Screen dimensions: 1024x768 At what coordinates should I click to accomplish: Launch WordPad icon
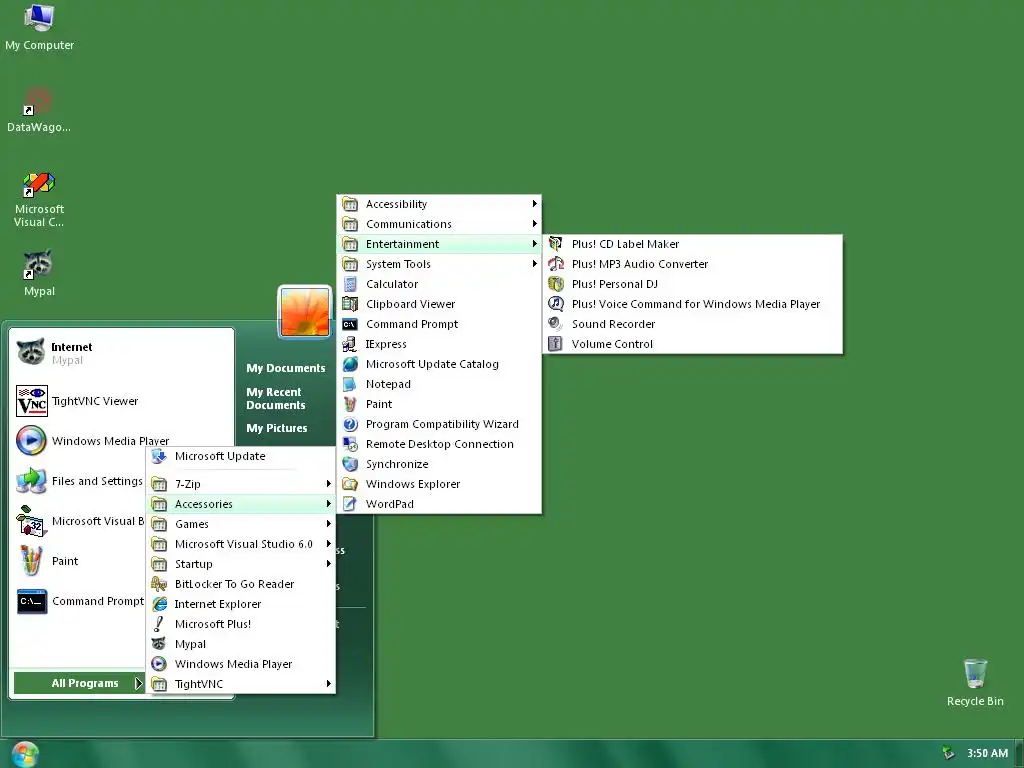pos(350,504)
